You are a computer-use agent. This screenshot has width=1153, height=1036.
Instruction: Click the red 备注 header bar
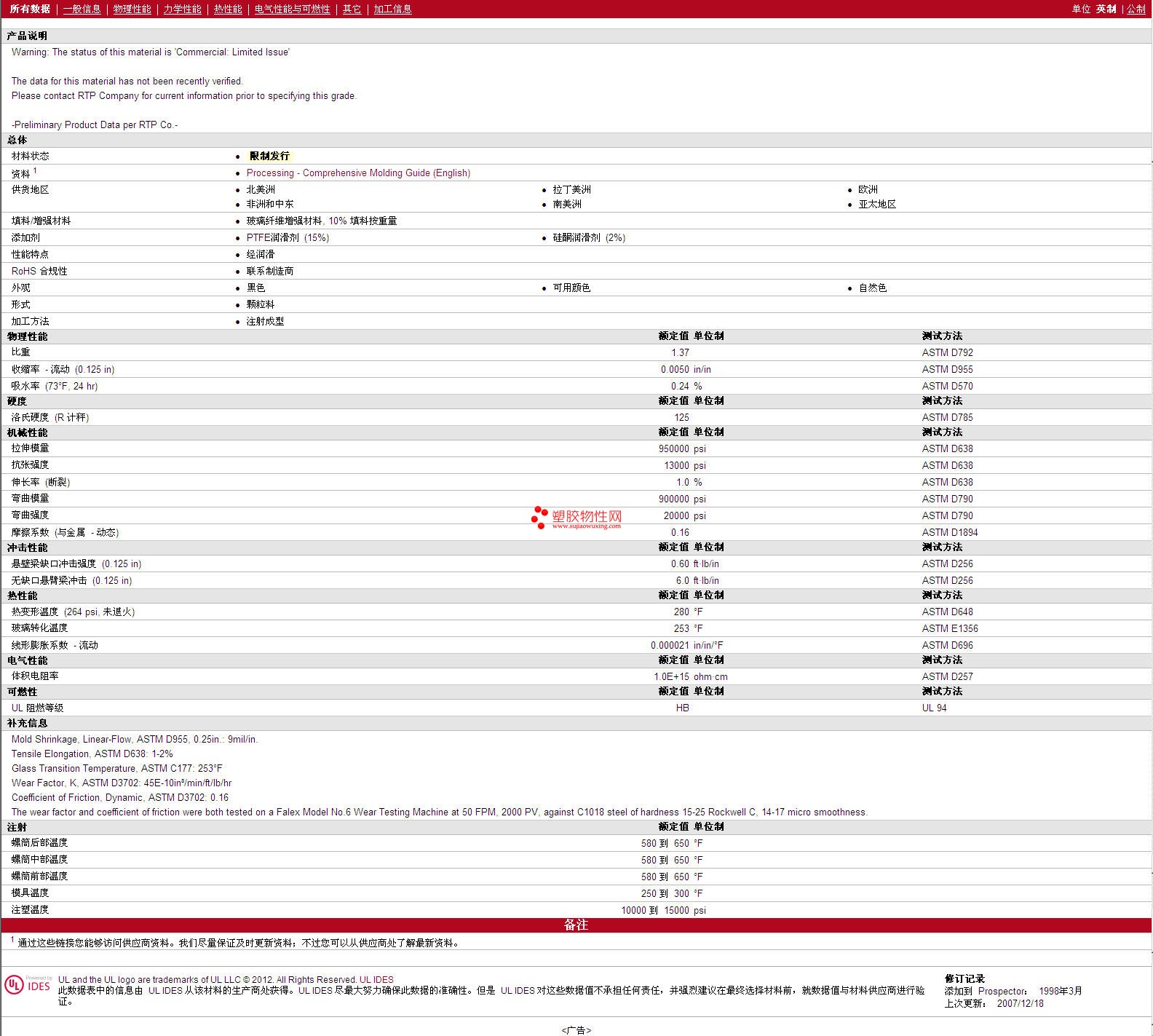pos(576,925)
